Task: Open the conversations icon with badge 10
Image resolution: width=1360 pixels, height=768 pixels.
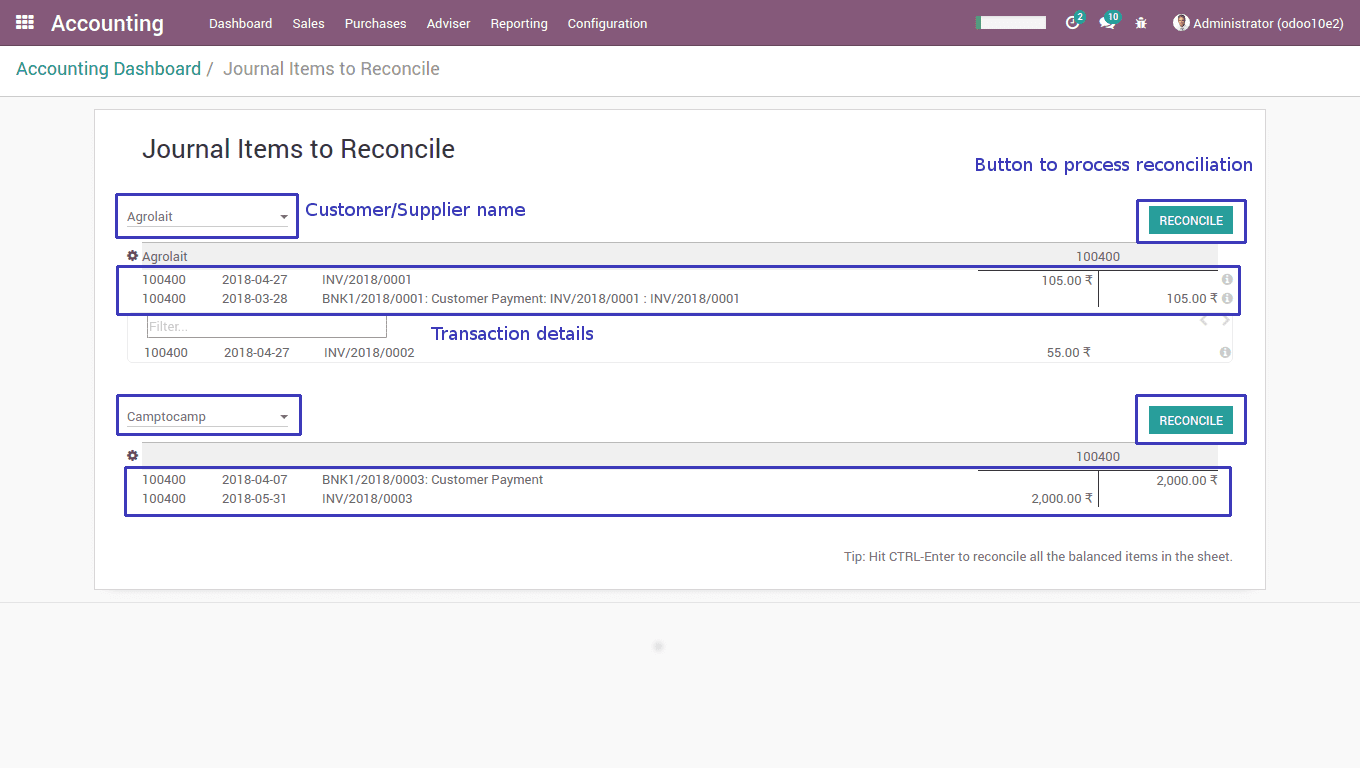Action: [x=1107, y=23]
